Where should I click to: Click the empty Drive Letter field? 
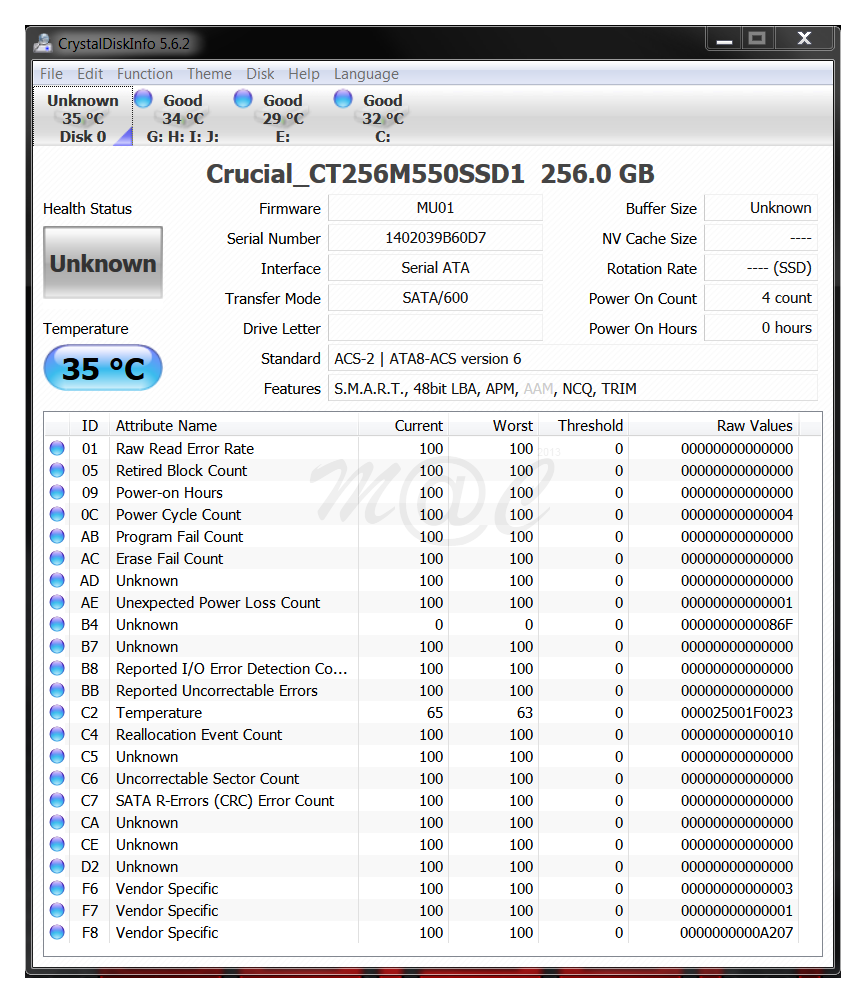436,328
